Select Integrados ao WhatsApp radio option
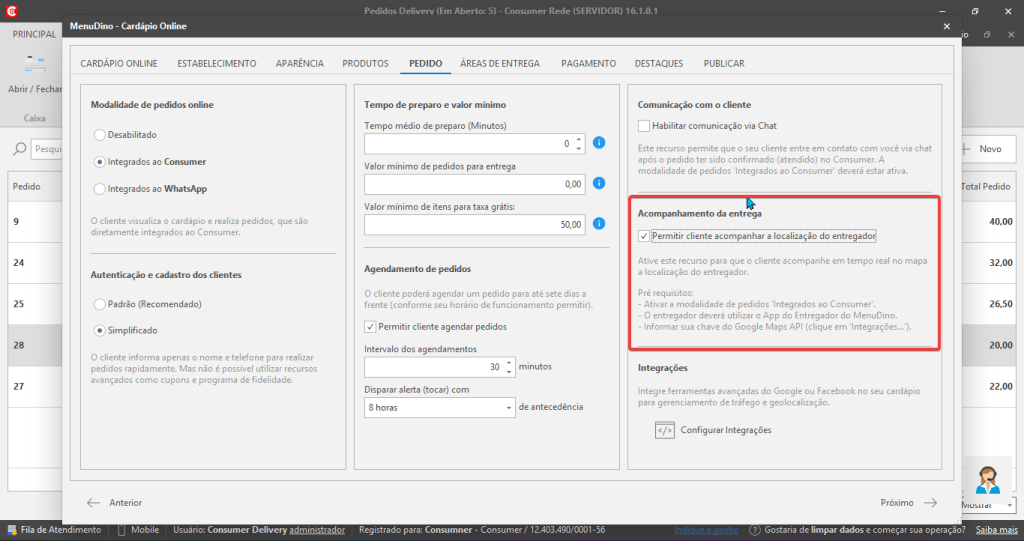The image size is (1024, 541). [x=99, y=189]
